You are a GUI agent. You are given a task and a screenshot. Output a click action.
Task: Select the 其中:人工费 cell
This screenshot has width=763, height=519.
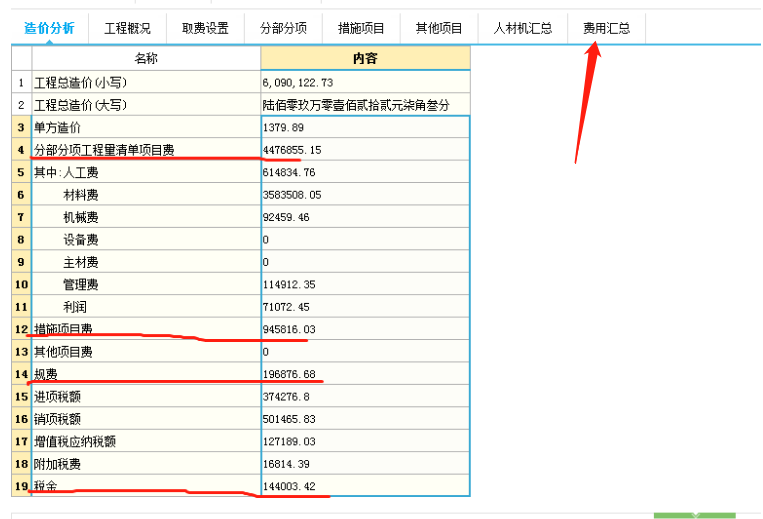point(146,172)
